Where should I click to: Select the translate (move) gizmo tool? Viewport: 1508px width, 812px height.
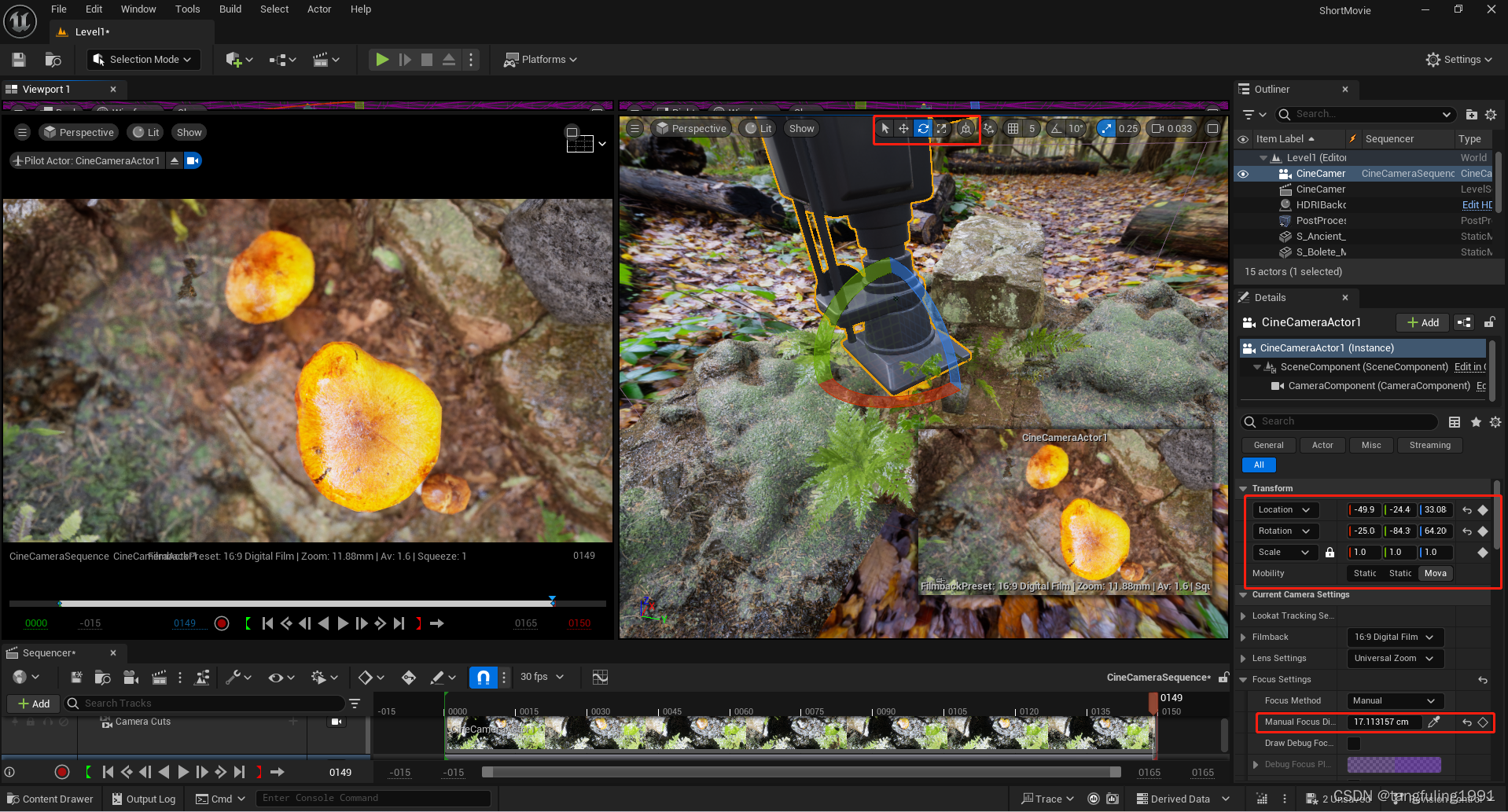tap(903, 128)
